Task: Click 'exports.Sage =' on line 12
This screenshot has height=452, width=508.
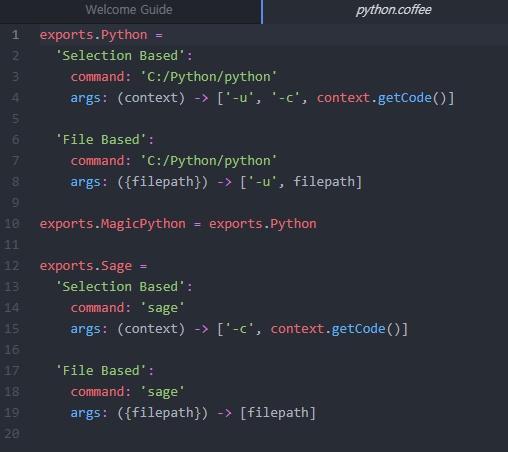Action: [x=93, y=266]
